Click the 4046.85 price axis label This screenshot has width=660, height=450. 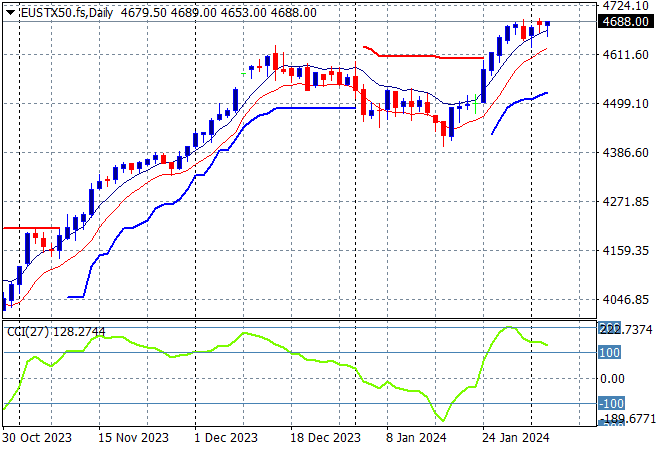coord(626,299)
